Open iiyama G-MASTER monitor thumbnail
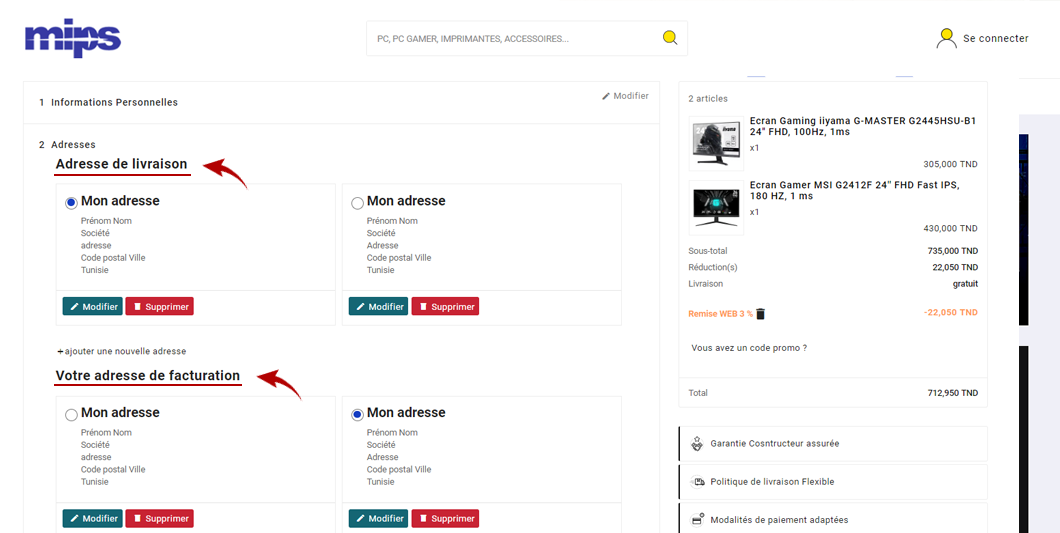Image resolution: width=1060 pixels, height=533 pixels. 717,143
